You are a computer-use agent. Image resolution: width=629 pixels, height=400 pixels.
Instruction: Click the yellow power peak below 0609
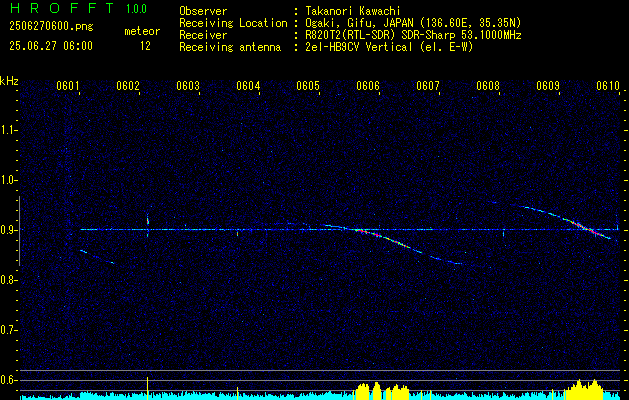[x=584, y=390]
